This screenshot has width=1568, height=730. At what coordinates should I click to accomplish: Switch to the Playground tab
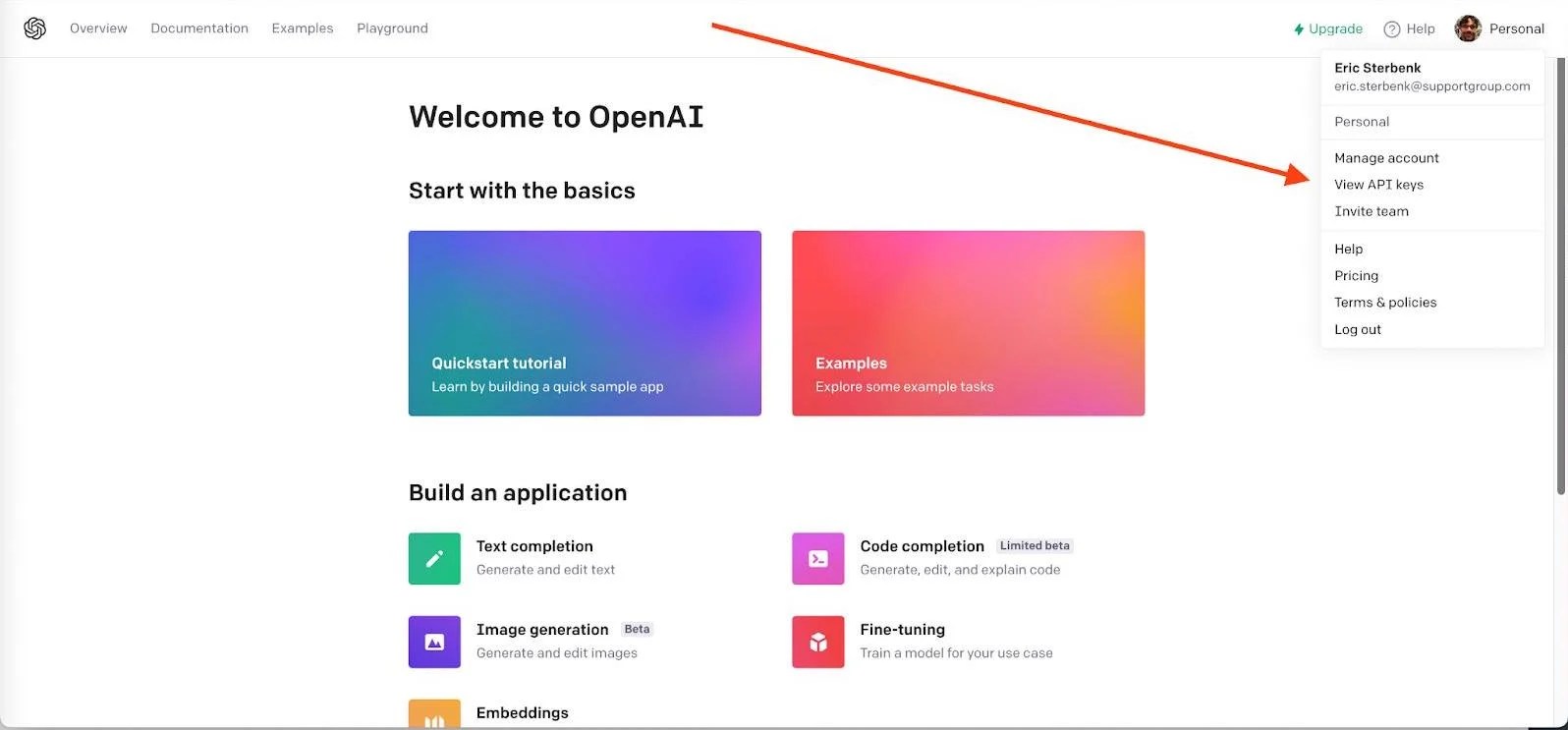click(x=392, y=28)
